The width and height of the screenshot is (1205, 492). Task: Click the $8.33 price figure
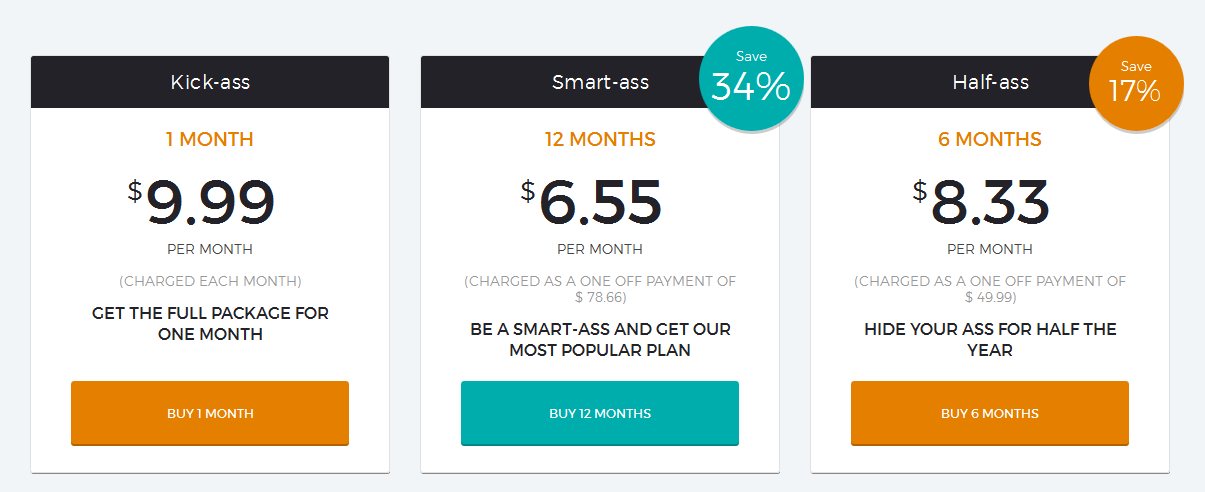point(981,202)
